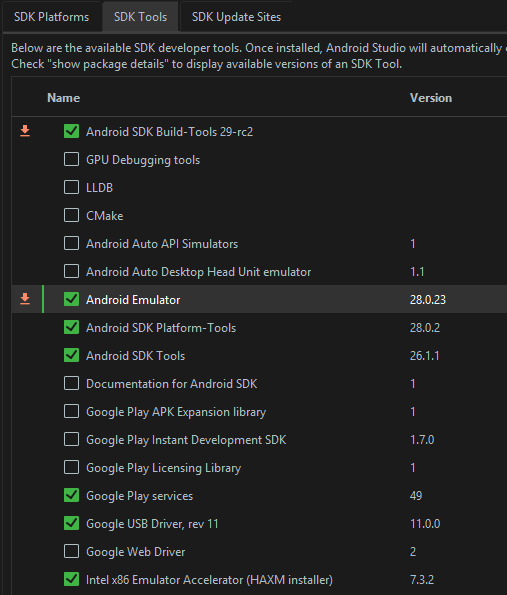Screen dimensions: 507x595
Task: Click the Google USB Driver, rev 11 label
Action: [x=152, y=524]
